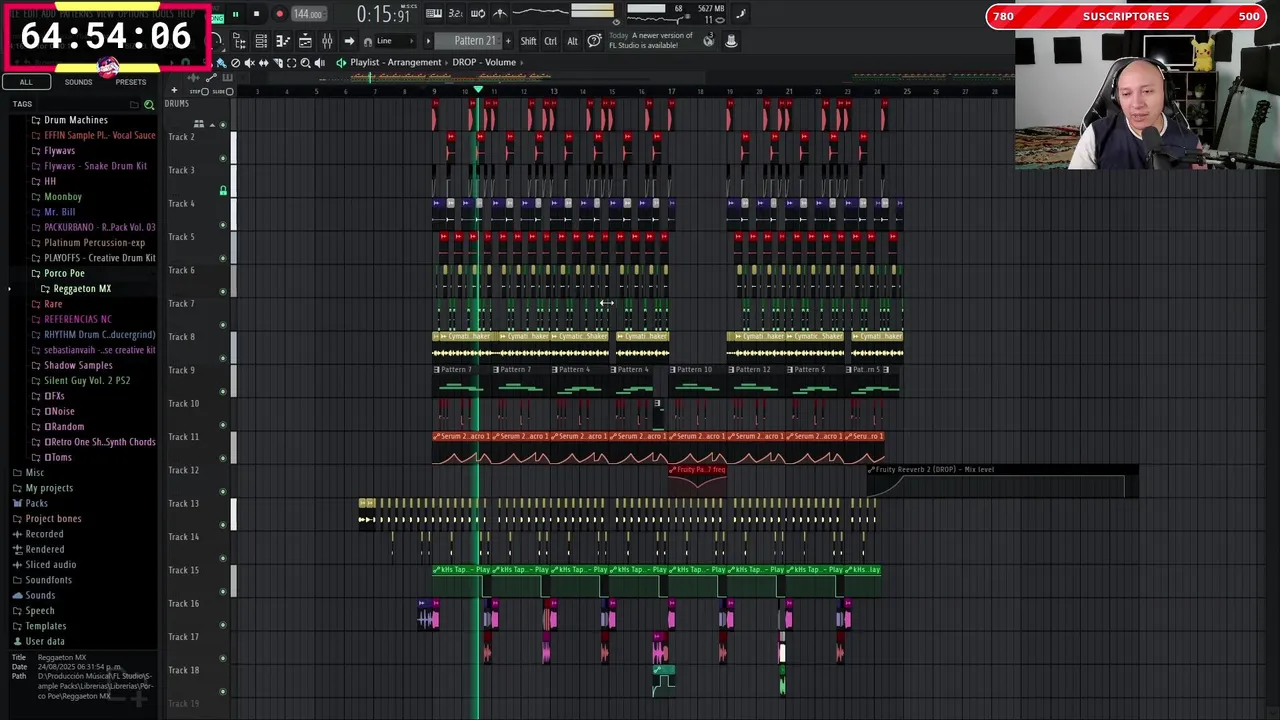1280x720 pixels.
Task: Click the arrow left of Pattern 21
Action: (428, 41)
